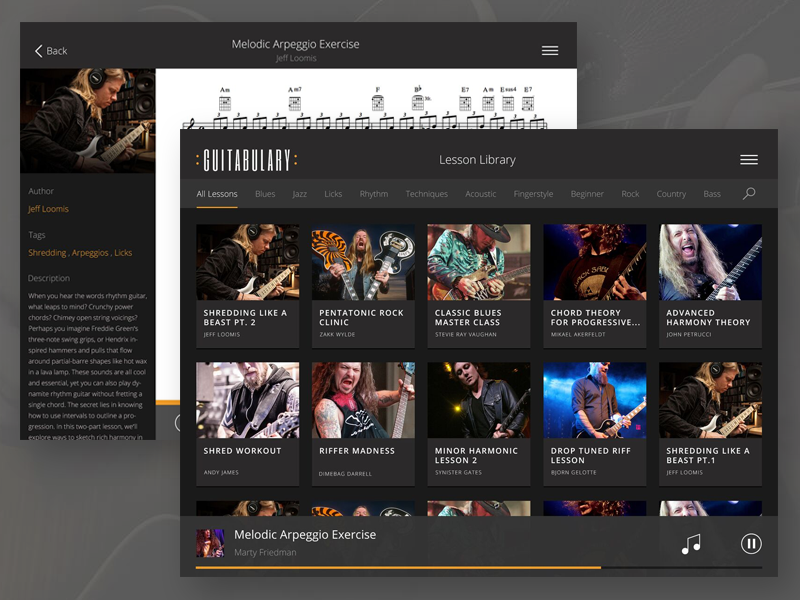Open Advanced Harmony Theory lesson thumbnail
Image resolution: width=800 pixels, height=600 pixels.
pyautogui.click(x=710, y=262)
